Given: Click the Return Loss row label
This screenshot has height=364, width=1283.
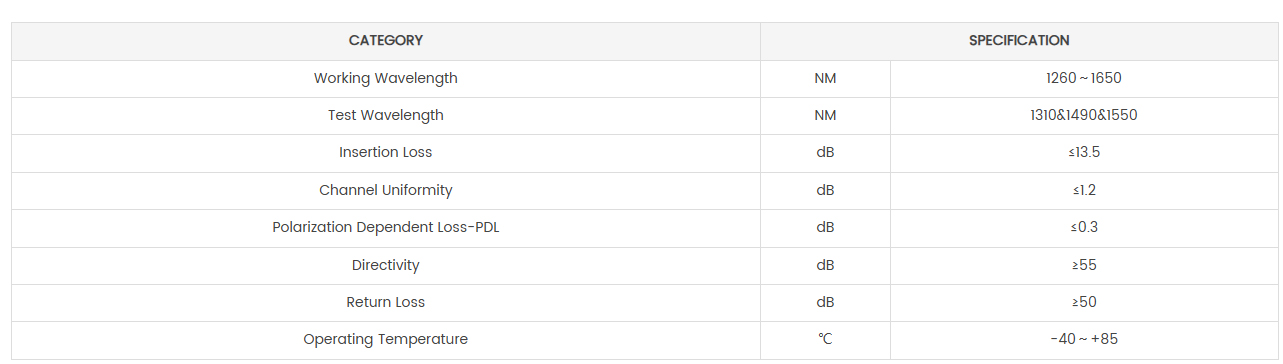Looking at the screenshot, I should pos(385,302).
